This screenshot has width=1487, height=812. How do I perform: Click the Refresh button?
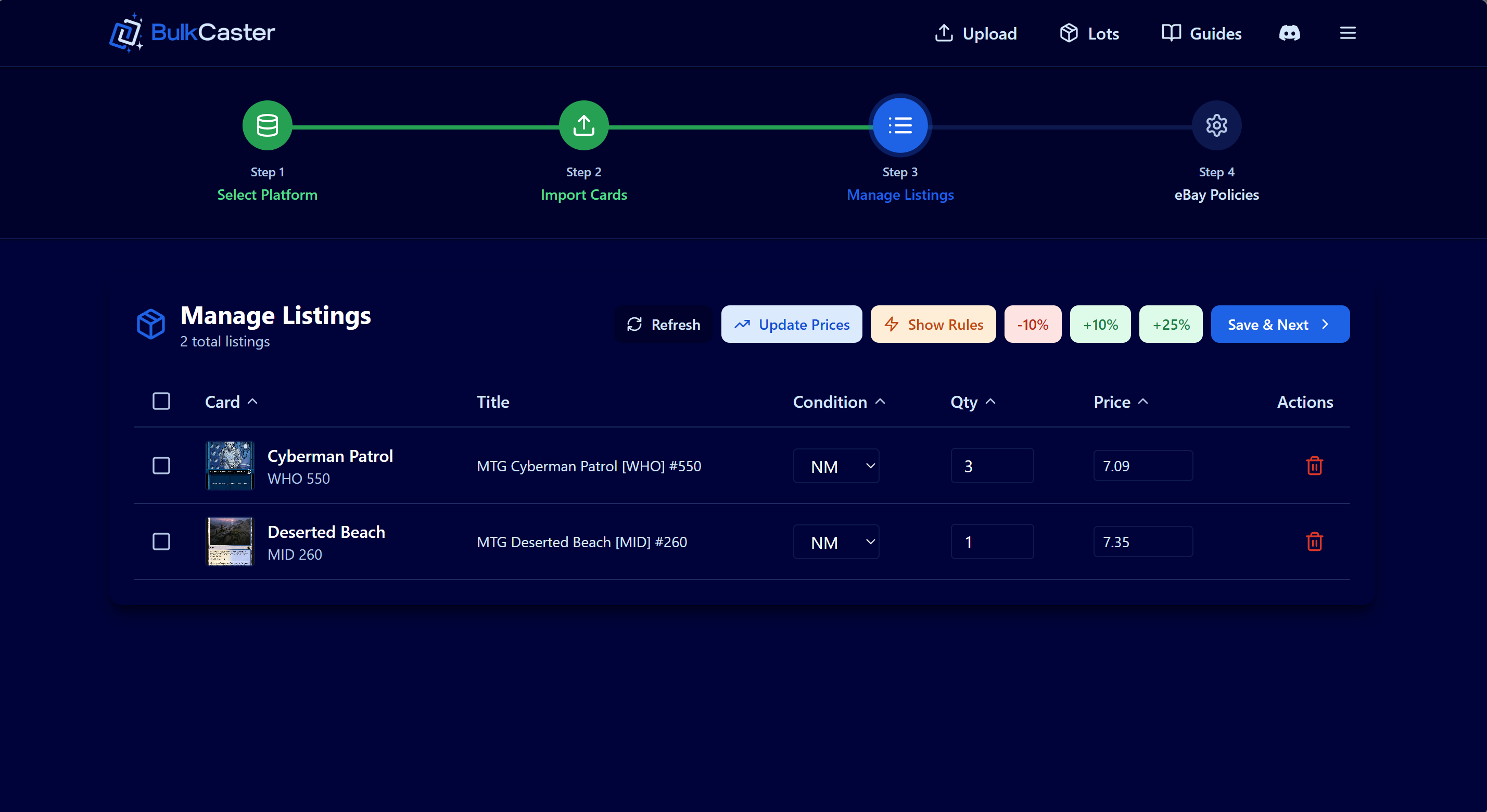pos(664,324)
